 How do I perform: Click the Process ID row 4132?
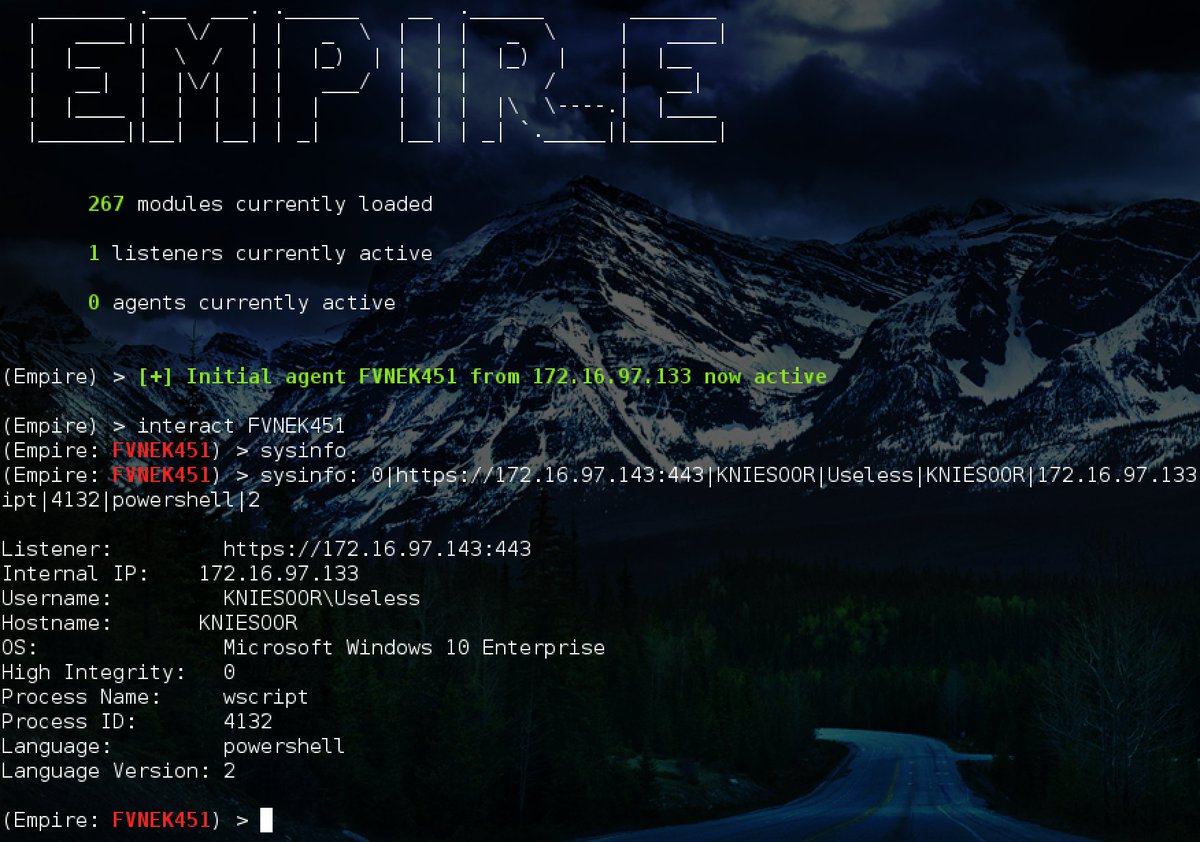(x=137, y=721)
